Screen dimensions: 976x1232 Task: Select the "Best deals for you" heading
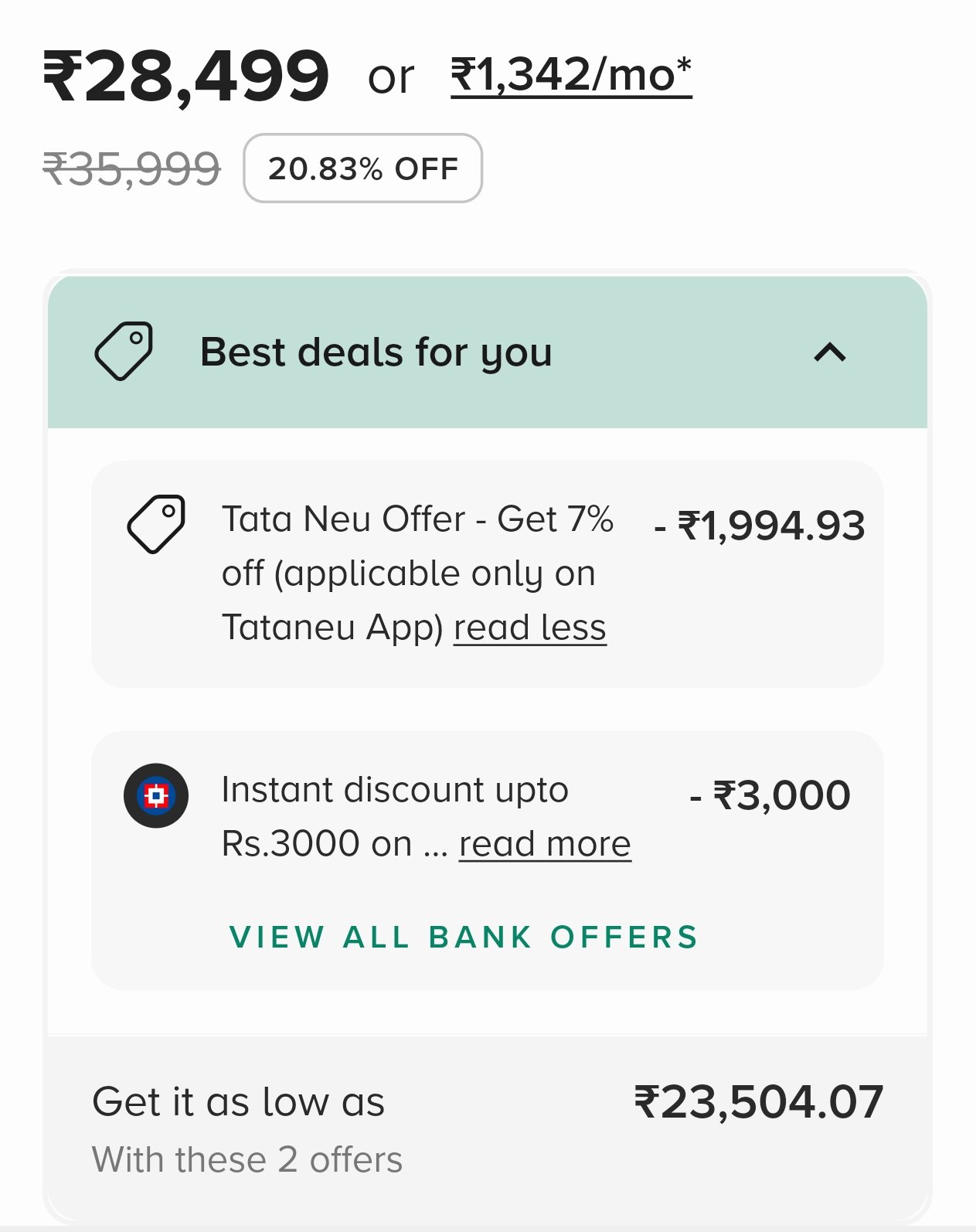tap(376, 352)
